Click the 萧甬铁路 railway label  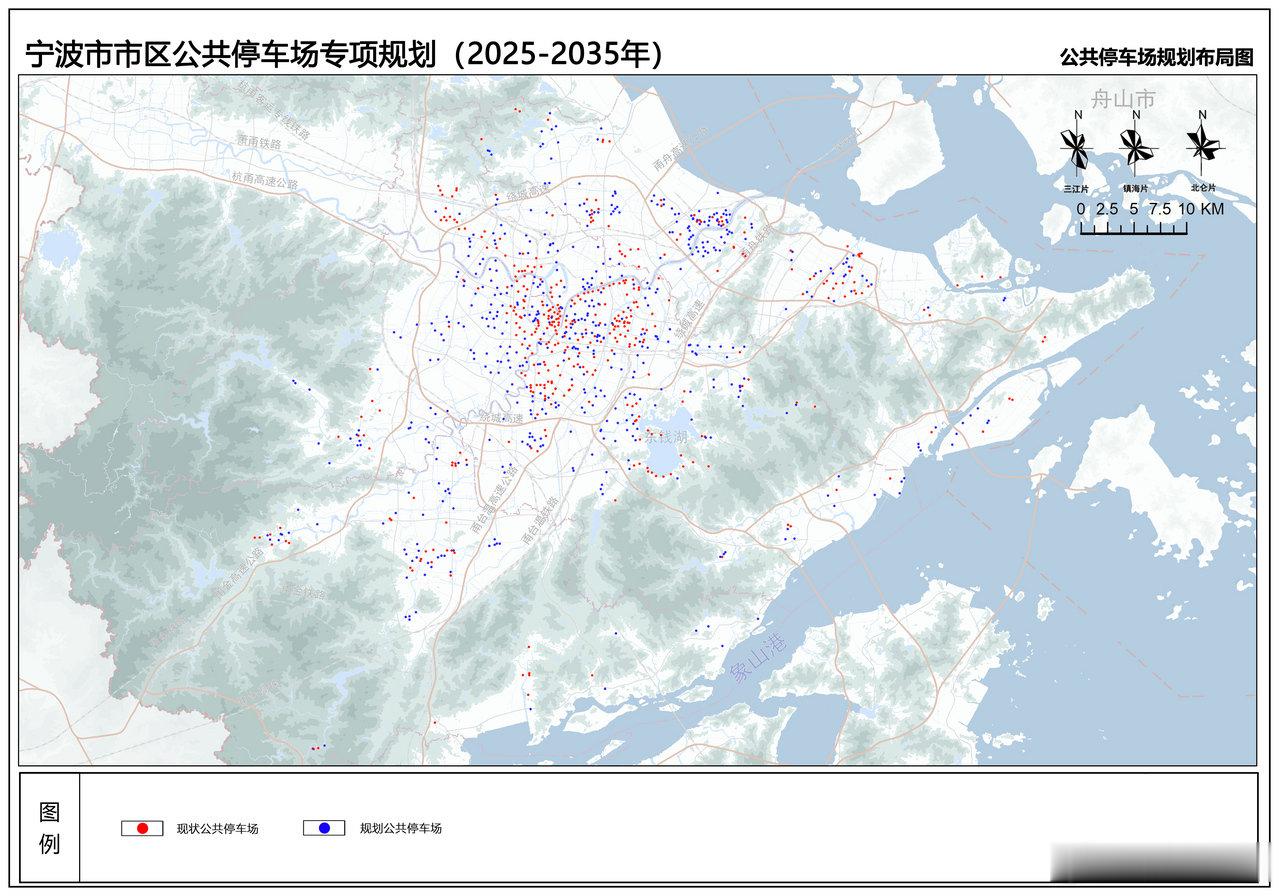point(260,141)
